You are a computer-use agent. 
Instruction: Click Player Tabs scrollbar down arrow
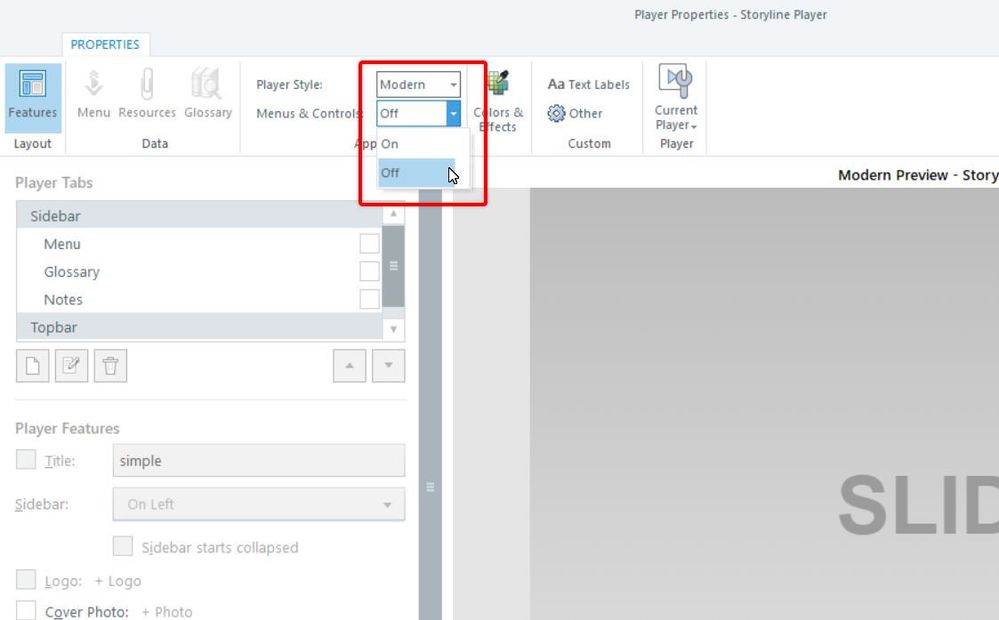(x=393, y=329)
